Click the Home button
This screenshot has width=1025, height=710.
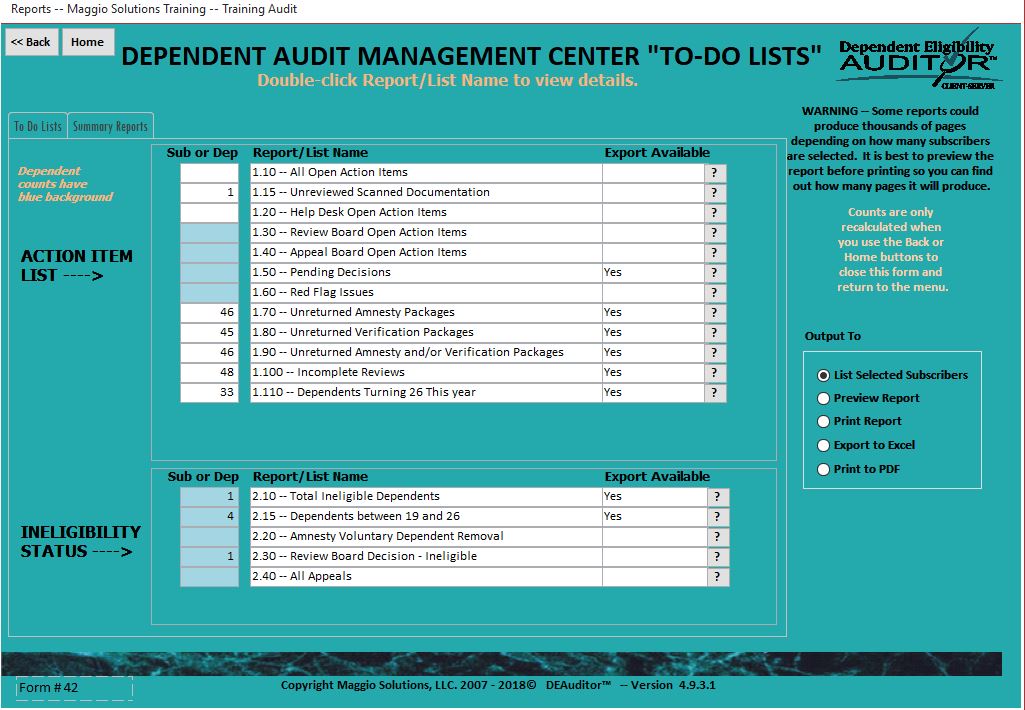point(88,42)
